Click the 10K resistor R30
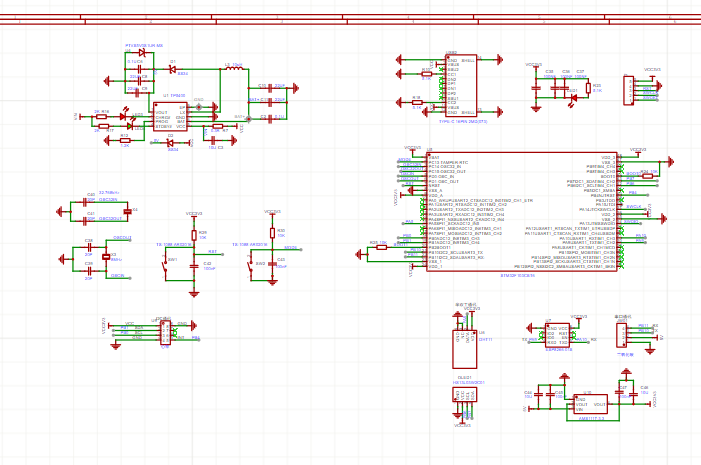Viewport: 701px width, 465px height. [273, 234]
